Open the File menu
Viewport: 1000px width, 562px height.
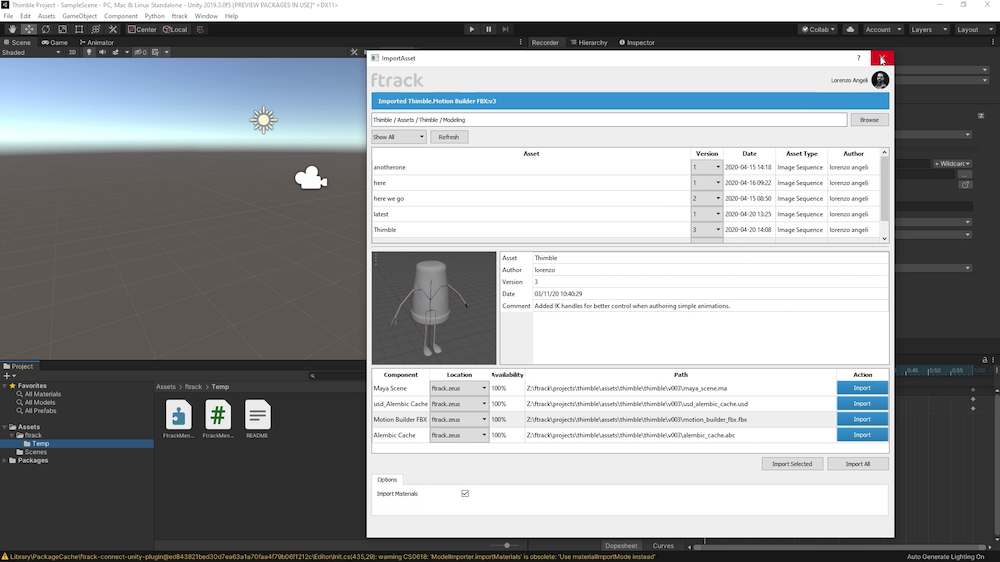pos(8,16)
